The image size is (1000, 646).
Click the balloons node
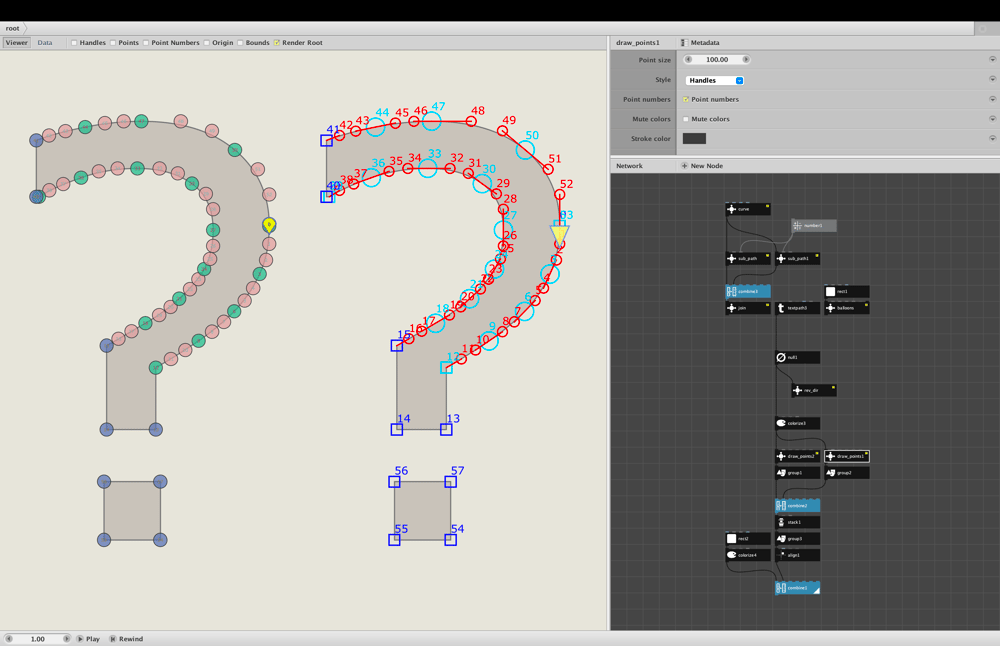[847, 308]
